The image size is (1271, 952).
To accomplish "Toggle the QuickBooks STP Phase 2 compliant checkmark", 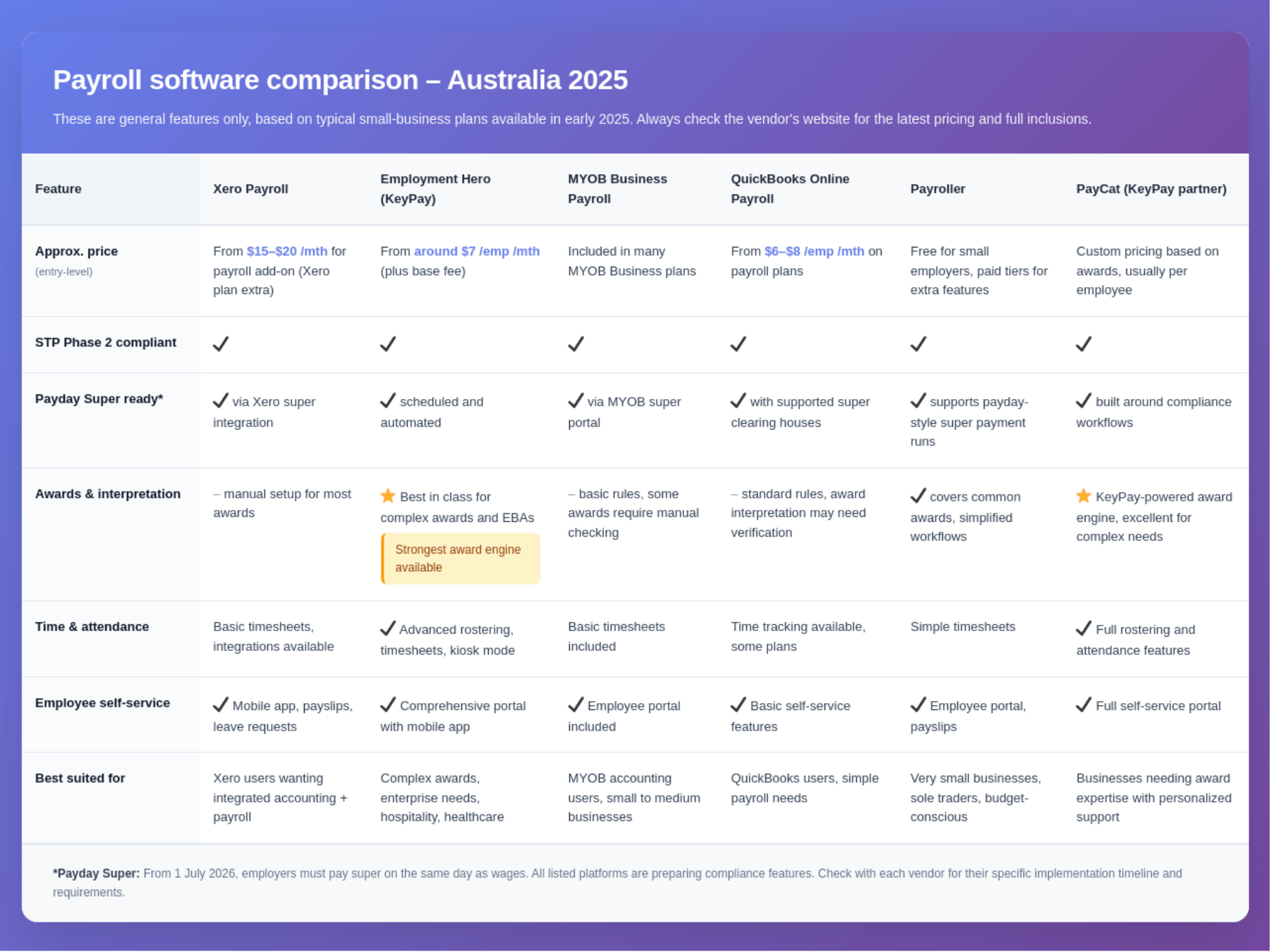I will (x=738, y=343).
